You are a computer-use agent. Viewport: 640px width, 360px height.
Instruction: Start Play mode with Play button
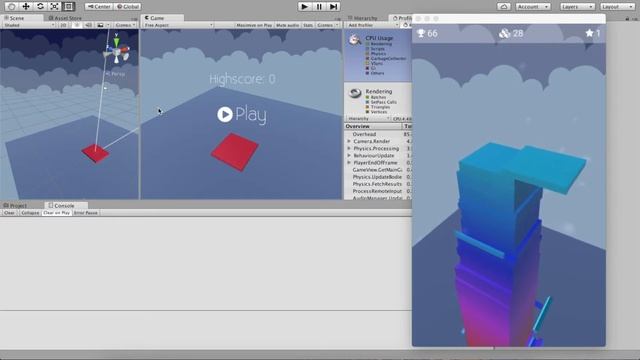[304, 7]
